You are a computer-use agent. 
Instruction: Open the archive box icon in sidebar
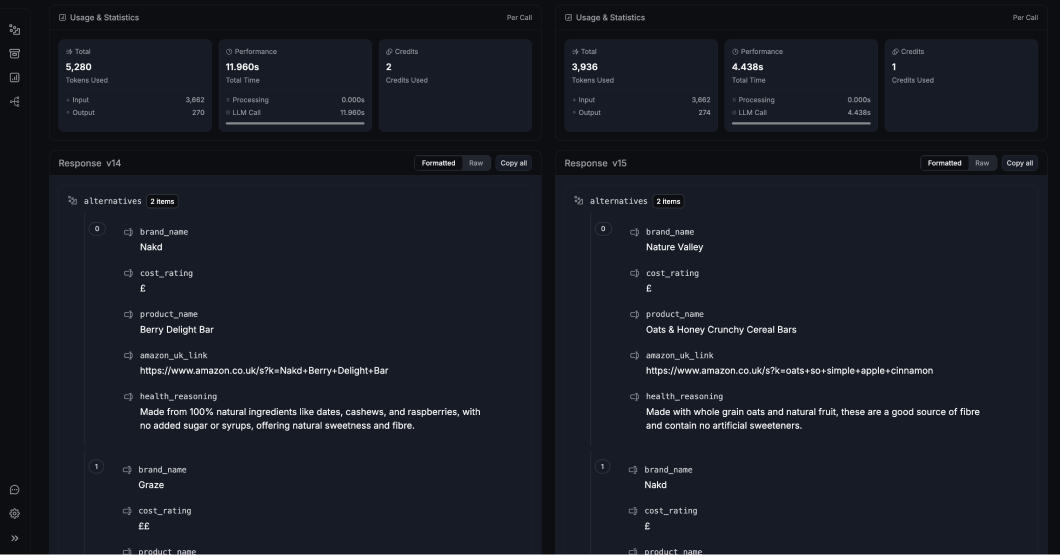14,53
